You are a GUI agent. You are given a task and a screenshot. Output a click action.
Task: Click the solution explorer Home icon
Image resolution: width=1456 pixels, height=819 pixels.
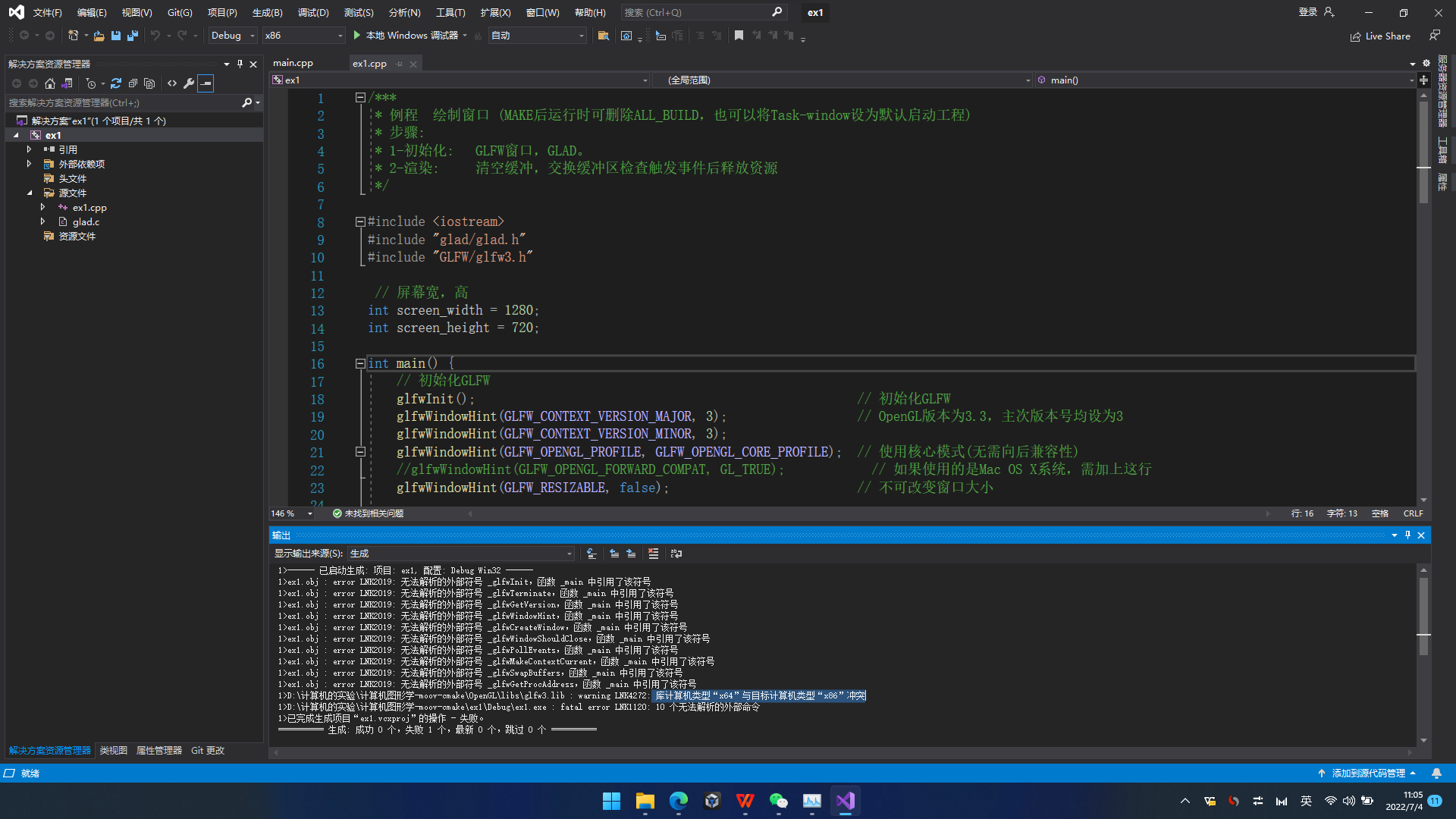click(x=50, y=83)
